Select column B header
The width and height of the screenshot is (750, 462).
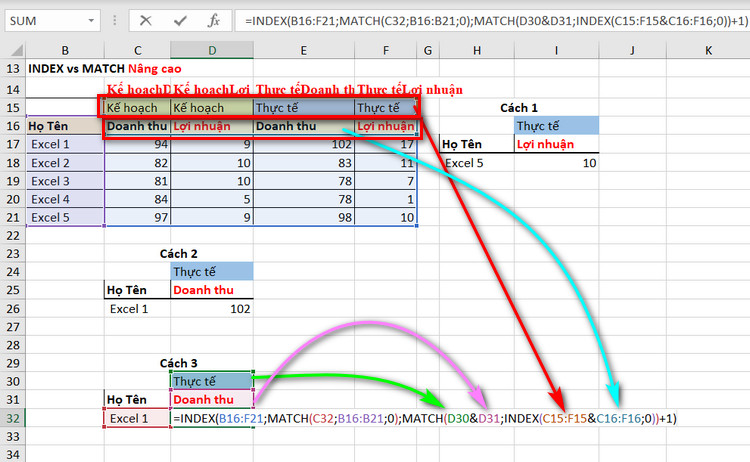(x=65, y=50)
